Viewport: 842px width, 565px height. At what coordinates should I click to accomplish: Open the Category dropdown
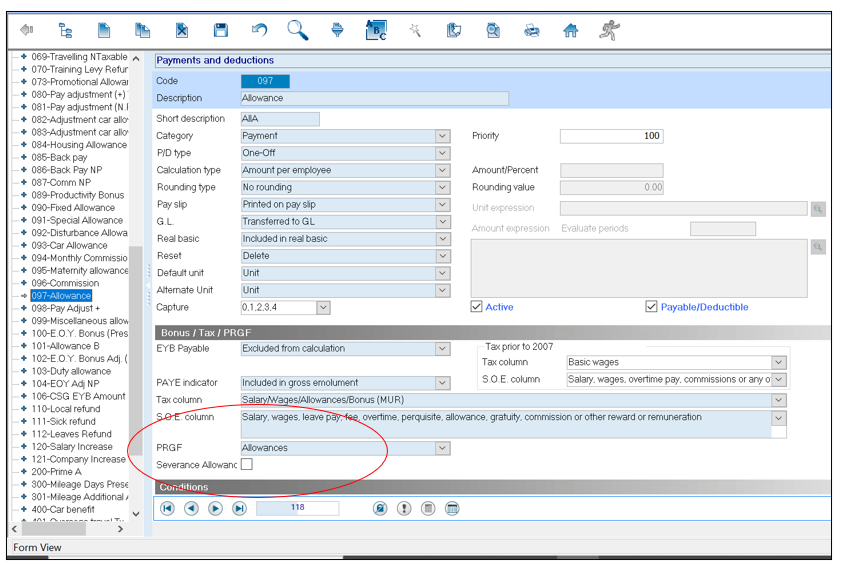(x=442, y=136)
